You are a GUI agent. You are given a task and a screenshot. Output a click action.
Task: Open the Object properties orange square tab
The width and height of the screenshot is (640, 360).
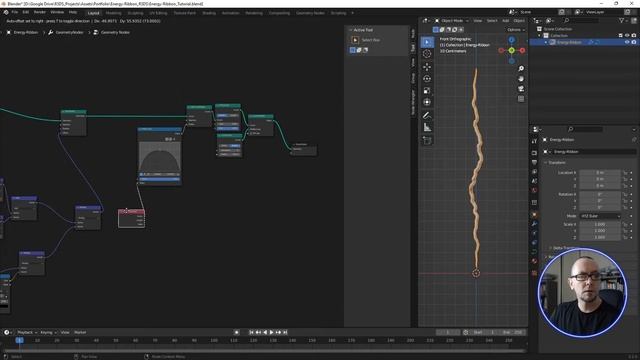534,214
